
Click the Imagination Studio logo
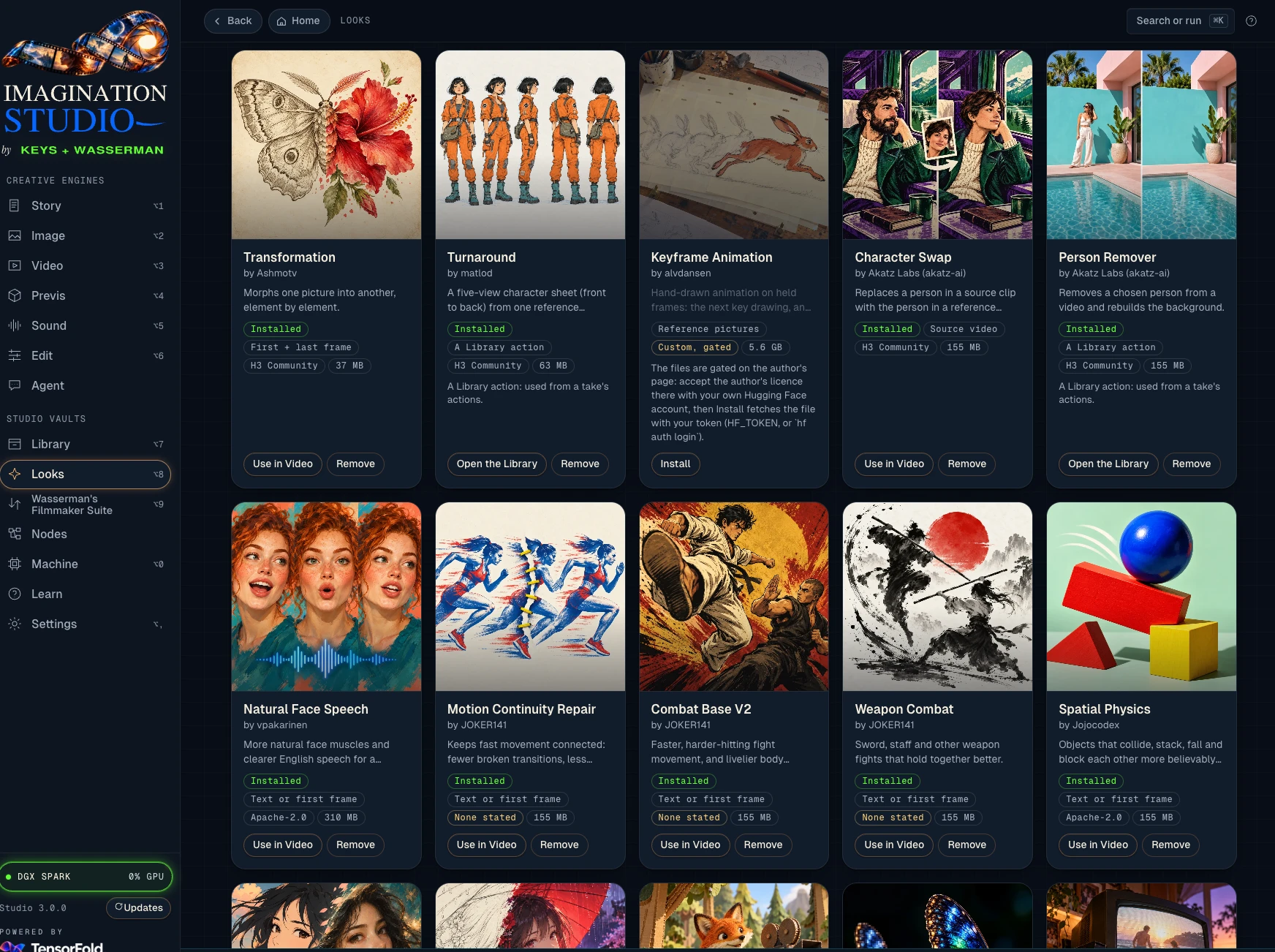pos(86,82)
